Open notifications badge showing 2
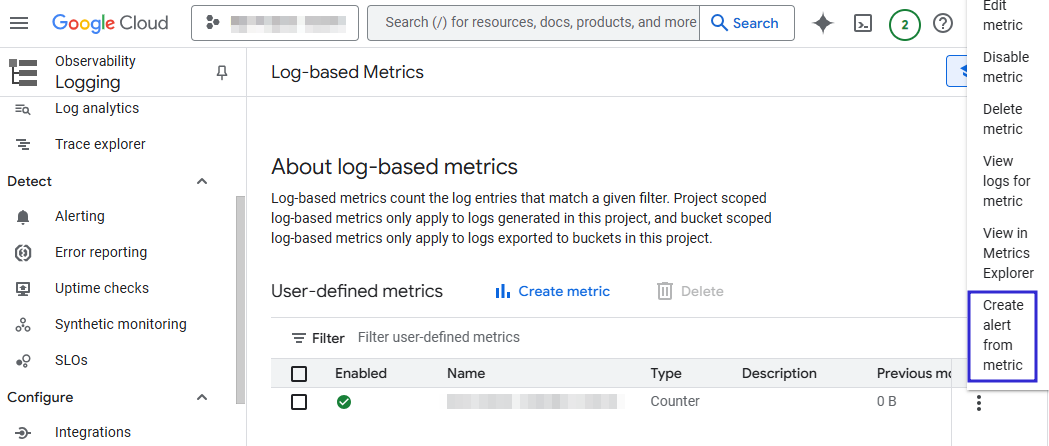Viewport: 1049px width, 446px height. [904, 25]
